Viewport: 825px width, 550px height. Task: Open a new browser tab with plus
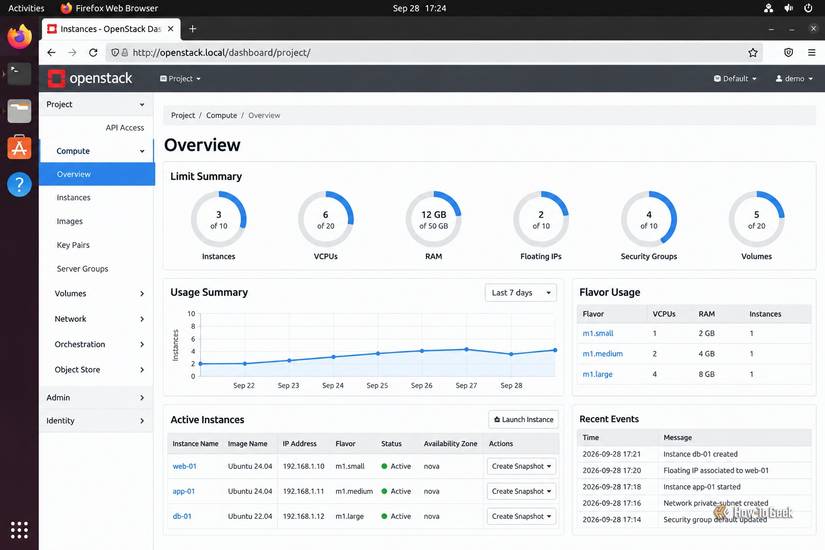[193, 29]
